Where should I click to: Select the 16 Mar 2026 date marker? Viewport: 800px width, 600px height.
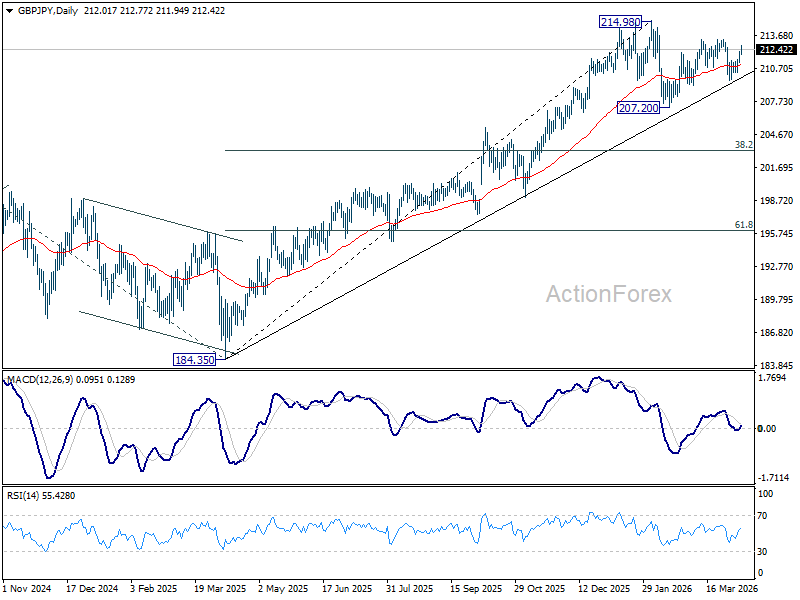point(732,588)
